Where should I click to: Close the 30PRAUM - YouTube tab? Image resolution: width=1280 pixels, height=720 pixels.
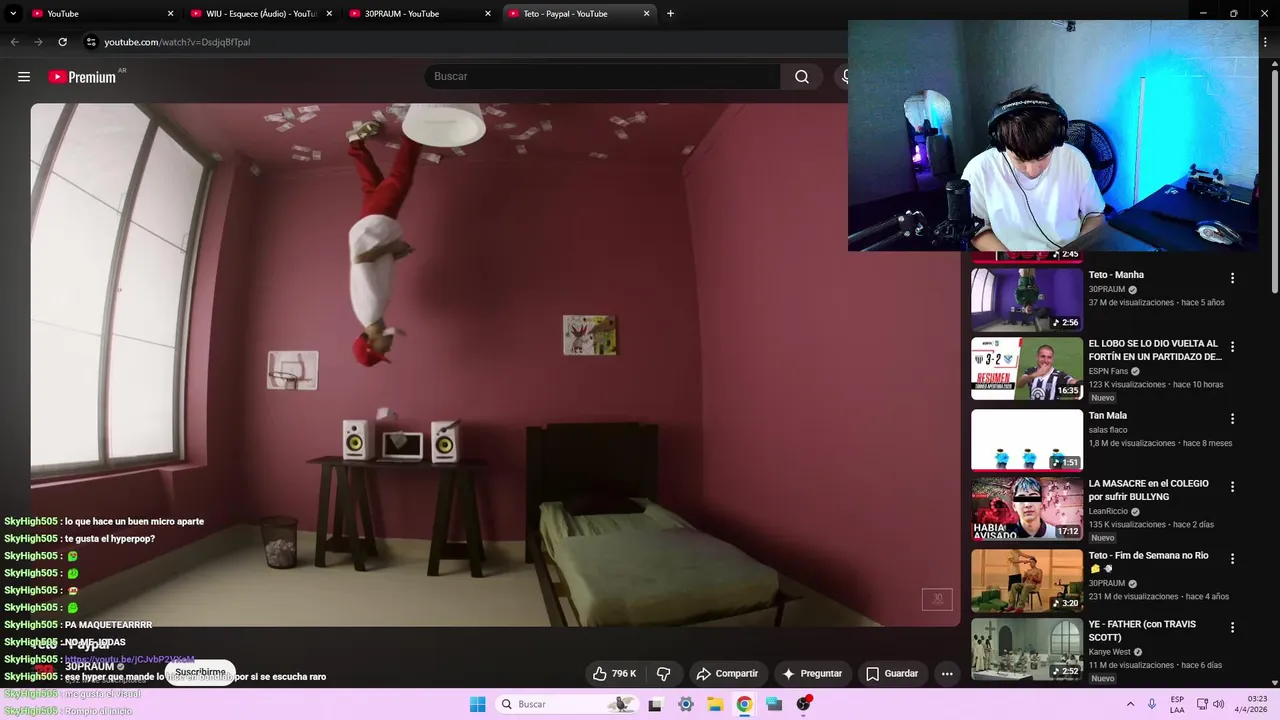tap(488, 14)
